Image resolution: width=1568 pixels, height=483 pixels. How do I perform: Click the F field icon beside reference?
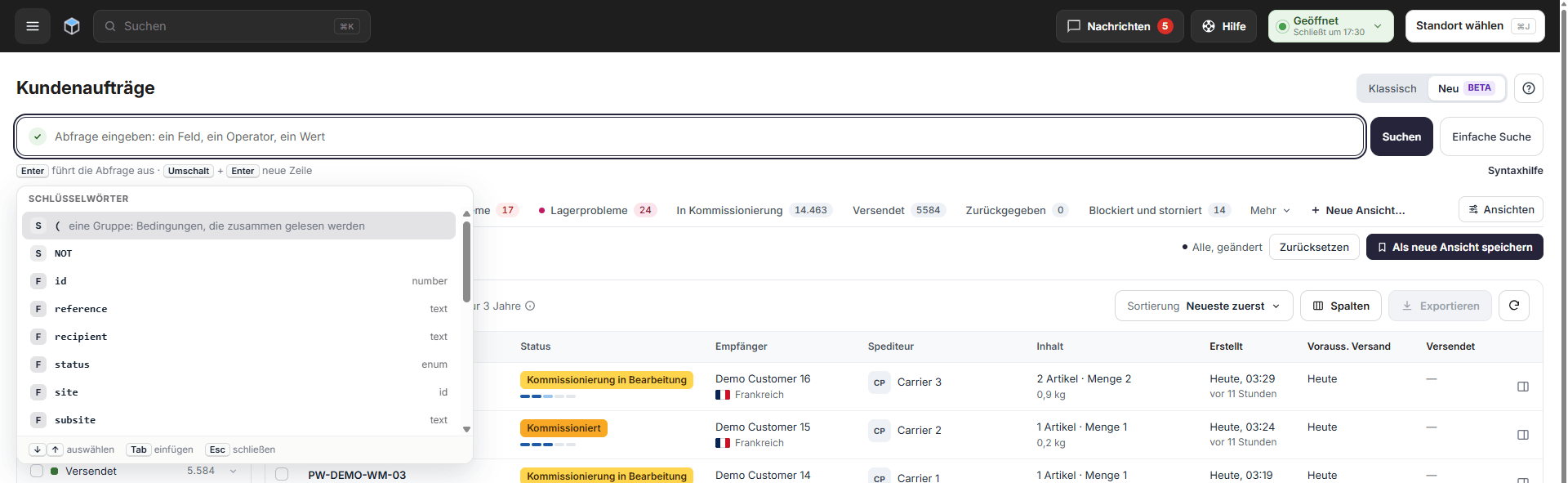[x=38, y=309]
